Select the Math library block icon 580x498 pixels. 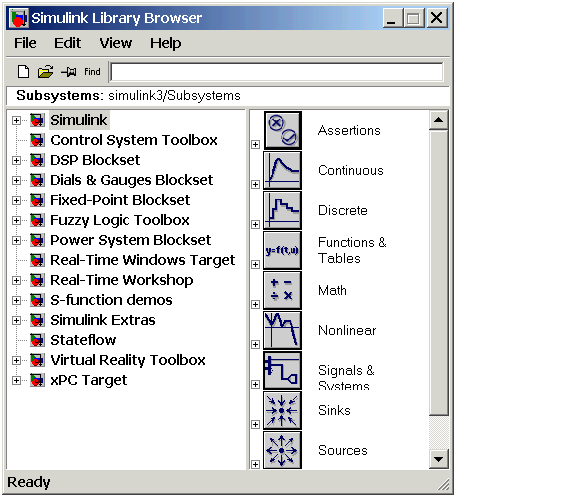tap(283, 290)
